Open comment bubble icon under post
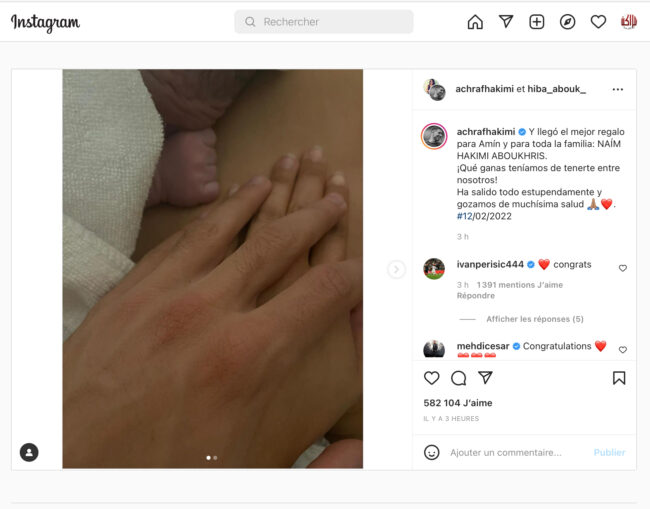 click(458, 378)
